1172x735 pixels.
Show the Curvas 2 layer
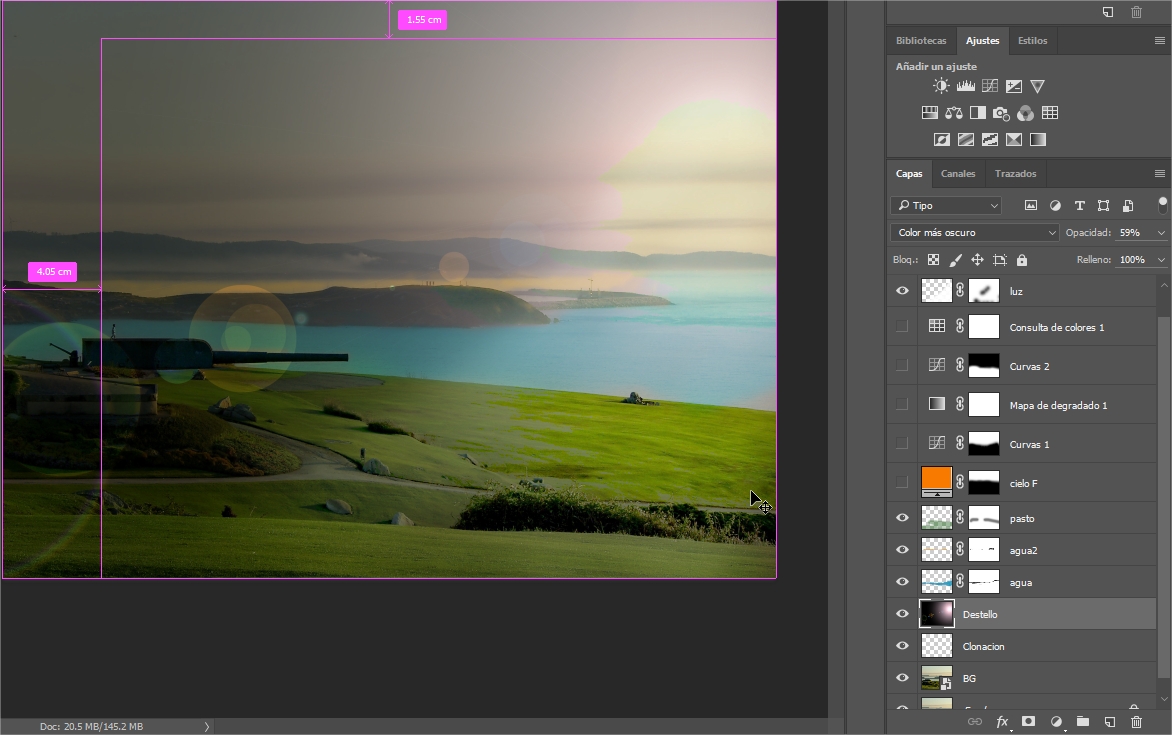point(902,366)
